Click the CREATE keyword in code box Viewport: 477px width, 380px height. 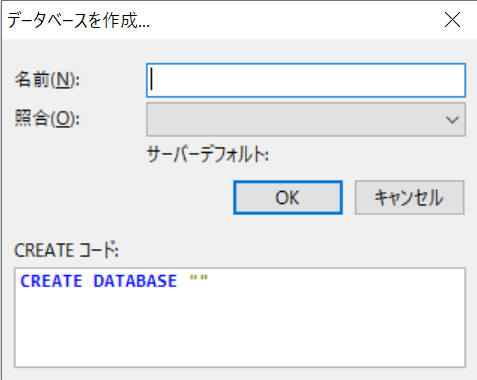click(51, 281)
